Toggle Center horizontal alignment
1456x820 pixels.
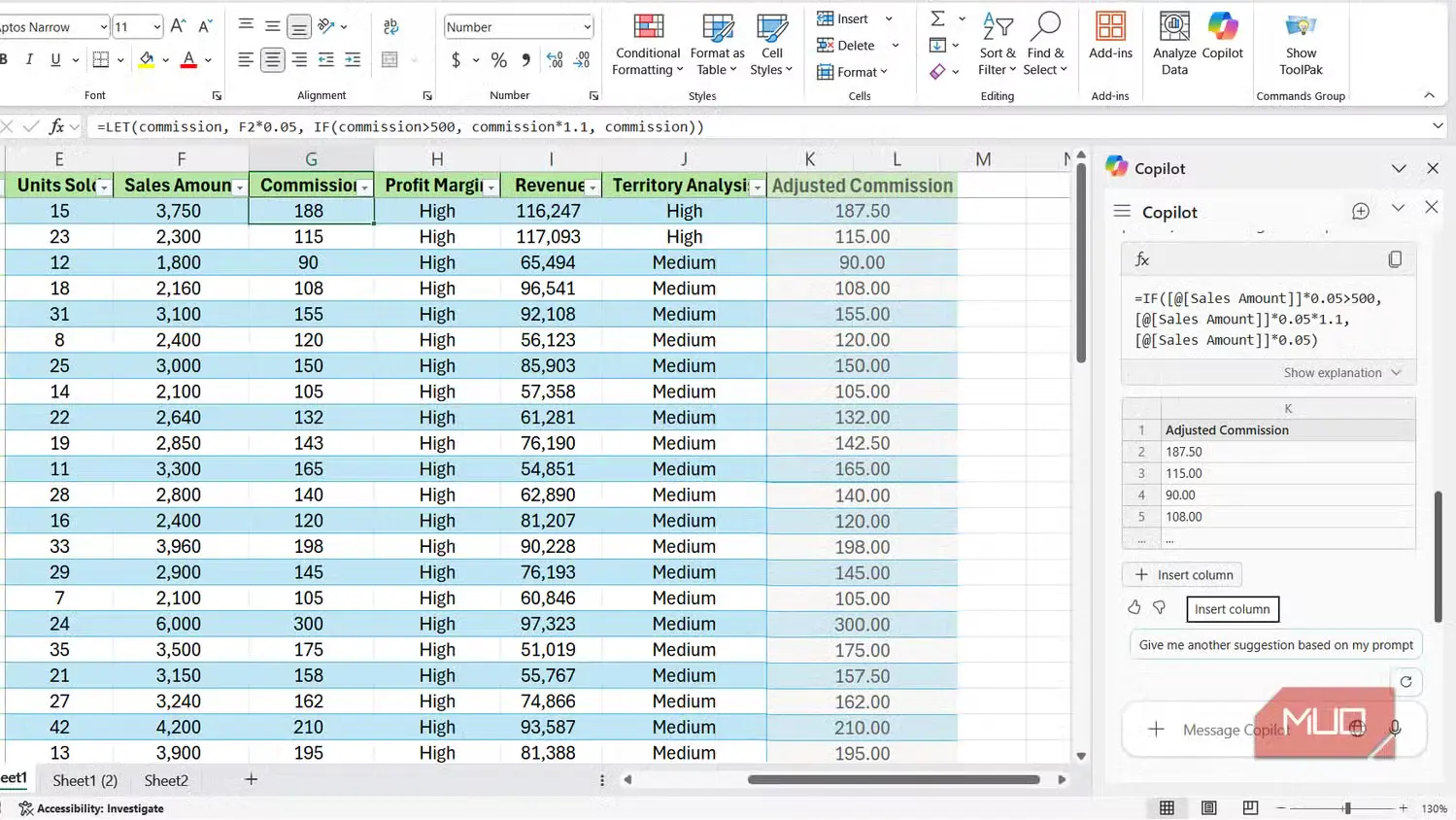pyautogui.click(x=273, y=60)
